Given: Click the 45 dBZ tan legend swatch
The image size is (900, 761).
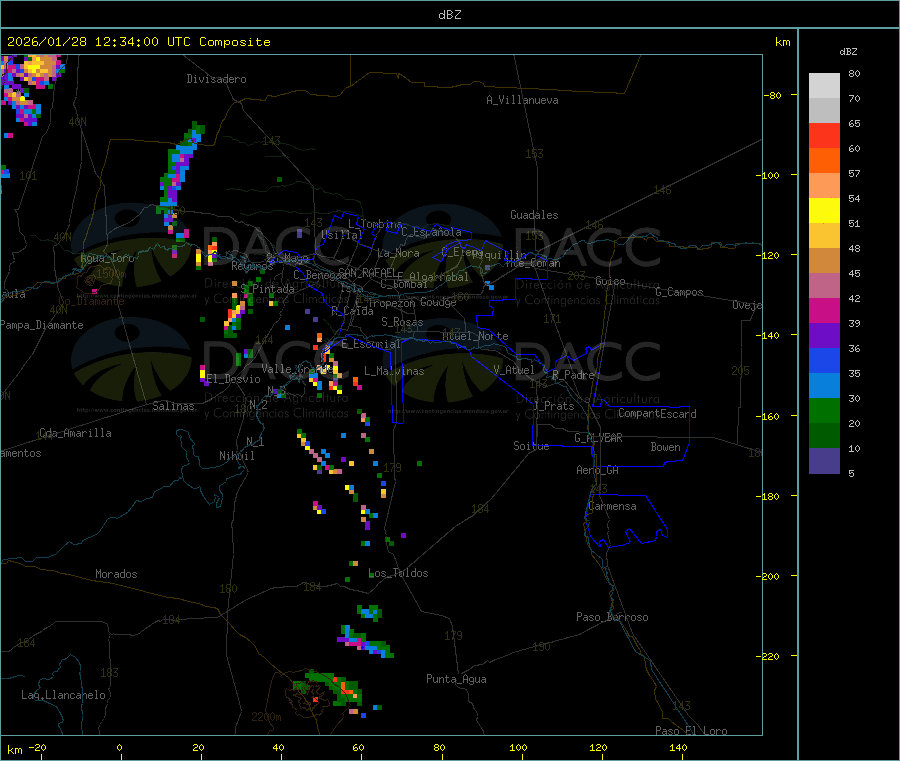Looking at the screenshot, I should 824,261.
